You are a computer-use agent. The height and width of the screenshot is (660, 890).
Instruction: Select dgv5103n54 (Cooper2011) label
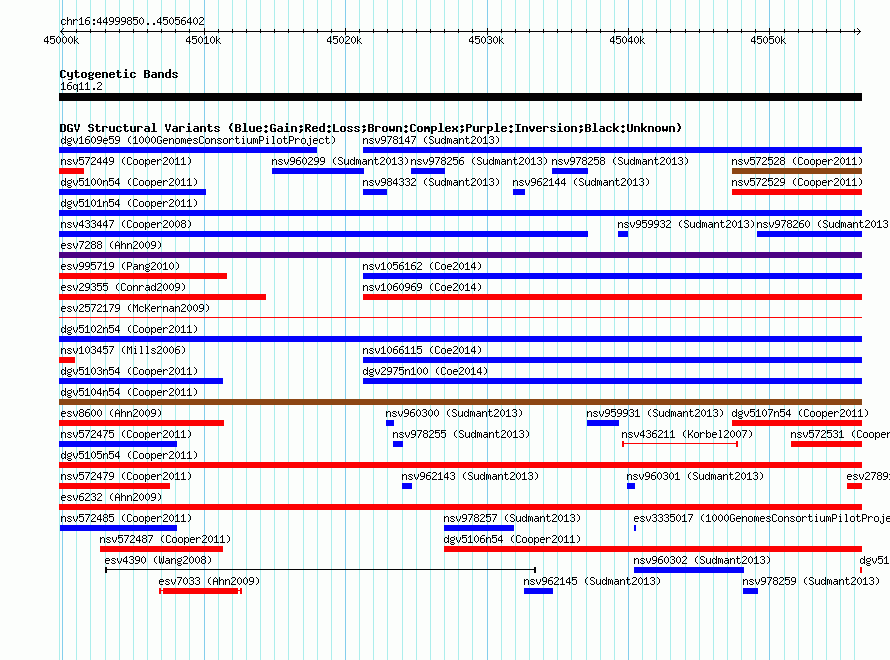(129, 371)
